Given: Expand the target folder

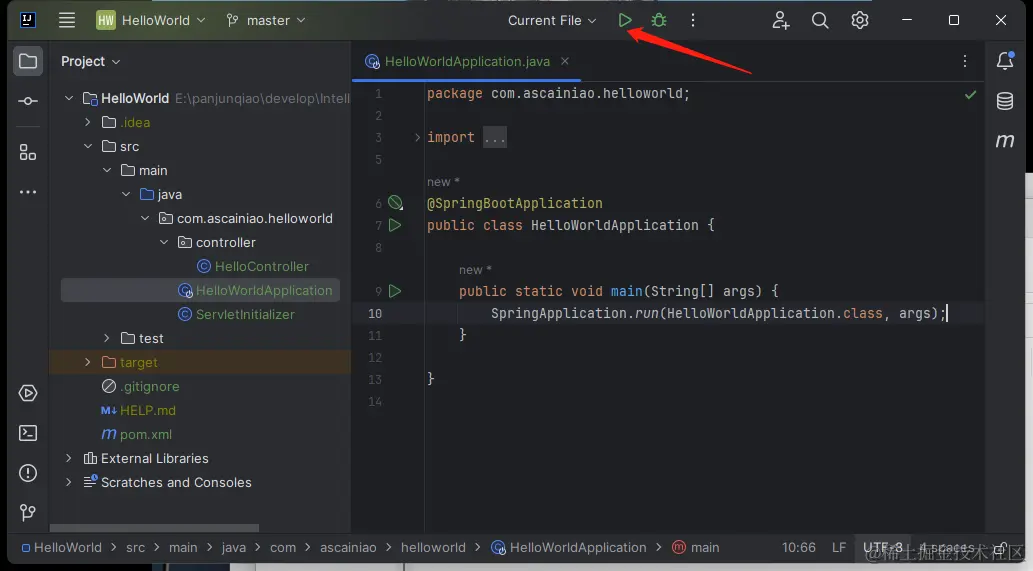Looking at the screenshot, I should pyautogui.click(x=88, y=362).
